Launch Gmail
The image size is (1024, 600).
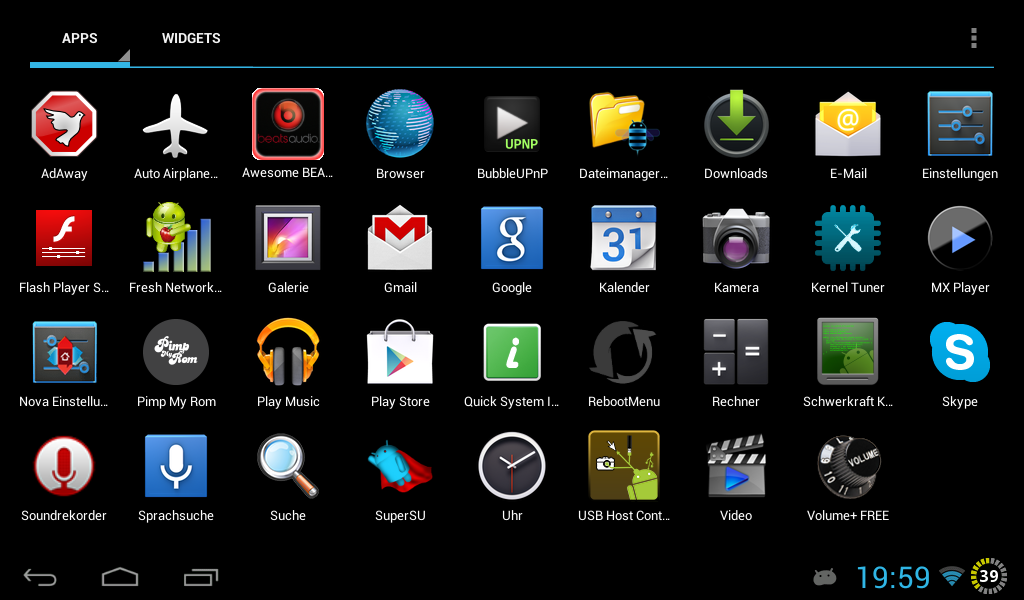click(400, 238)
